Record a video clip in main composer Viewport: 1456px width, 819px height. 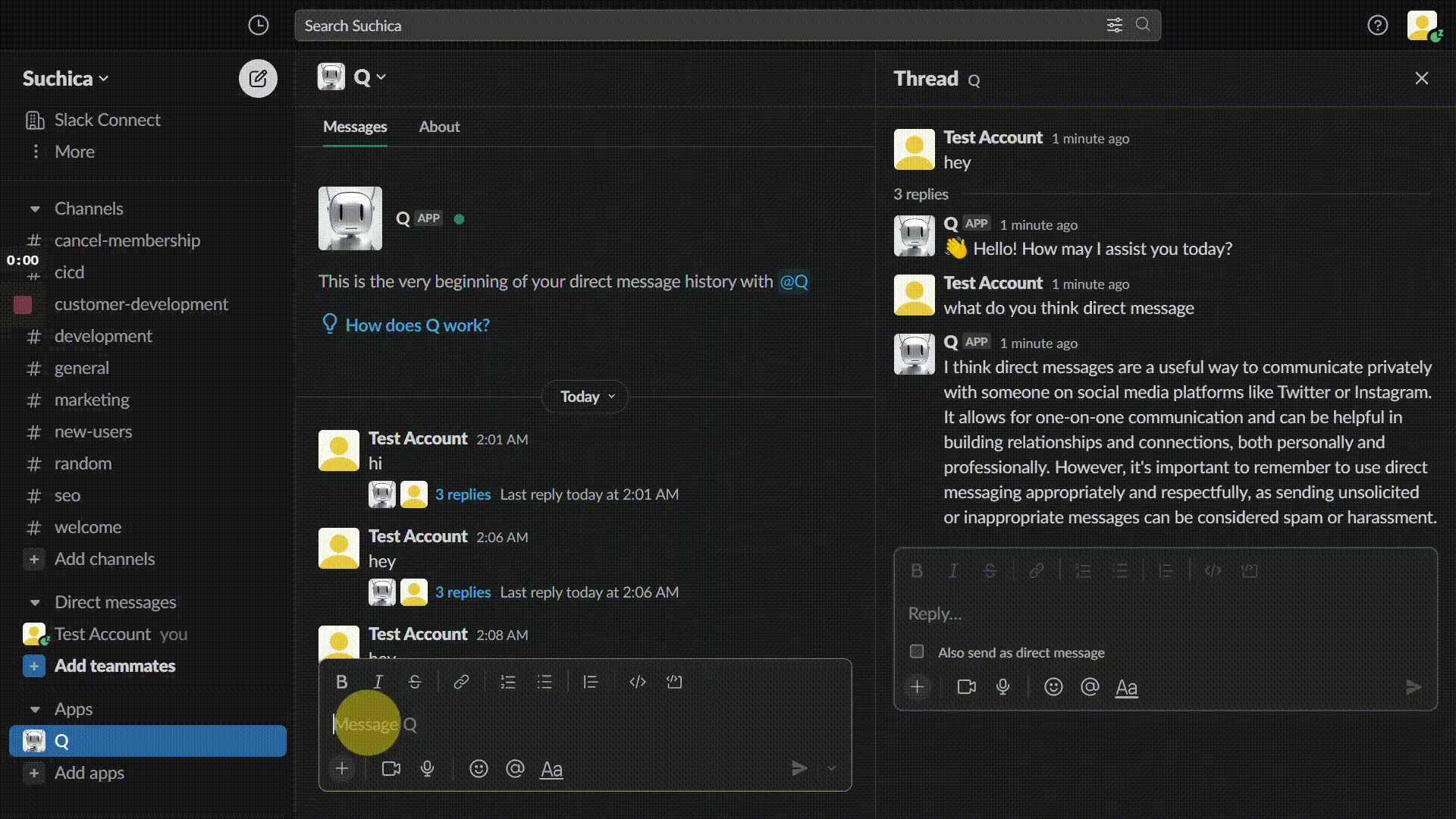pos(391,769)
